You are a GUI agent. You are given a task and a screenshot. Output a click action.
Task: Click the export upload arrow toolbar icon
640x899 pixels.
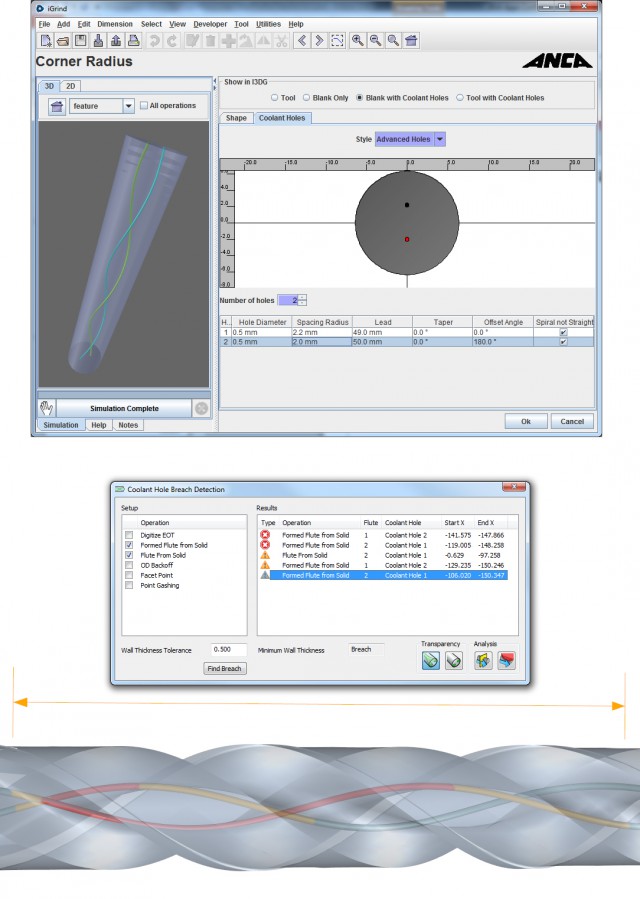[116, 41]
